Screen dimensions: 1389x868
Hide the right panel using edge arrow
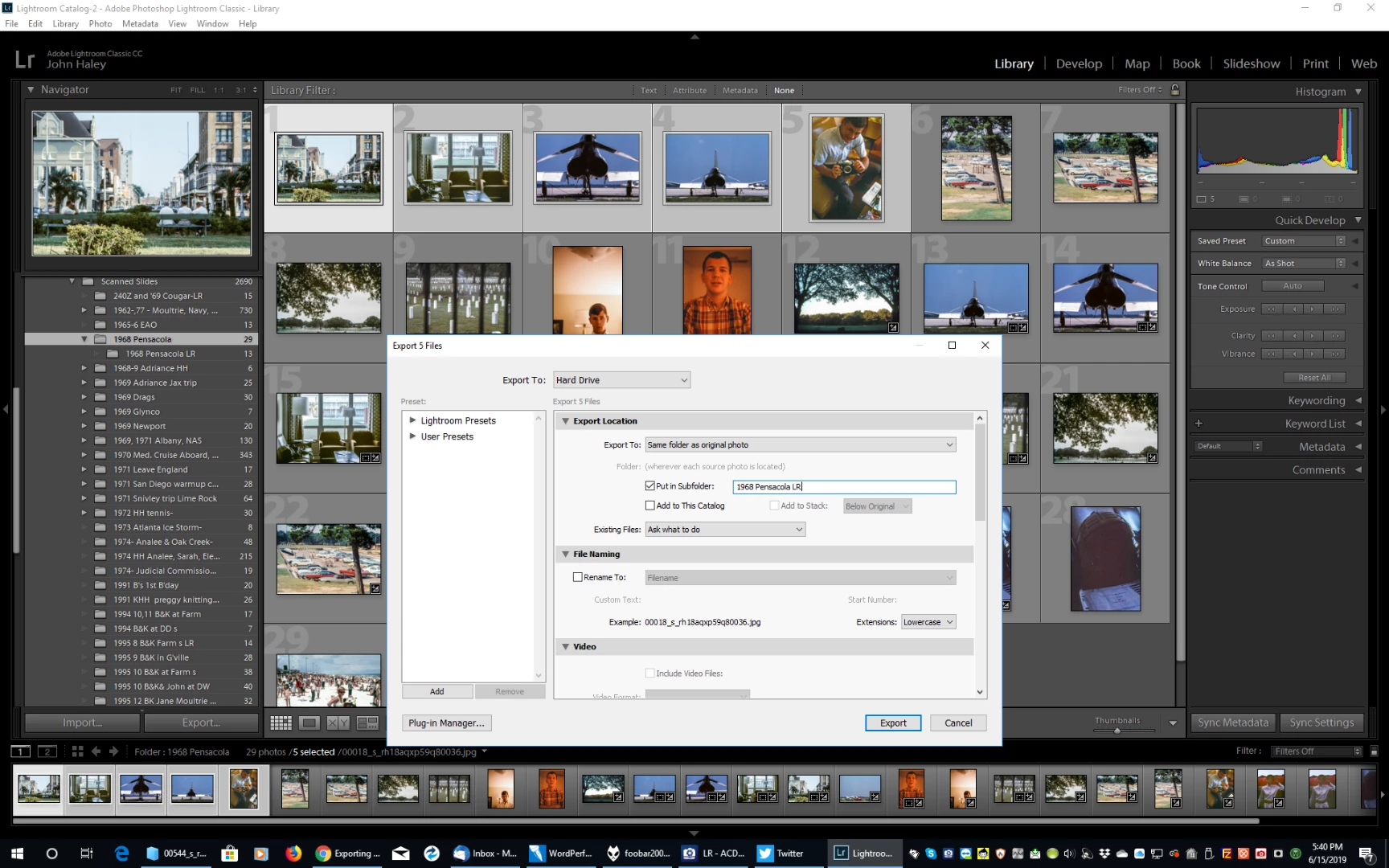tap(1383, 410)
